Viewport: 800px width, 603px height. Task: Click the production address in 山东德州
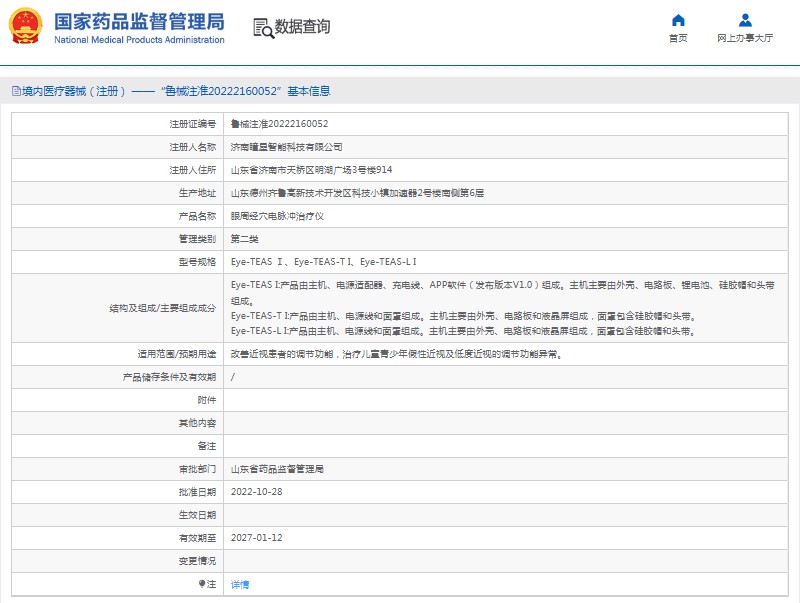point(357,193)
